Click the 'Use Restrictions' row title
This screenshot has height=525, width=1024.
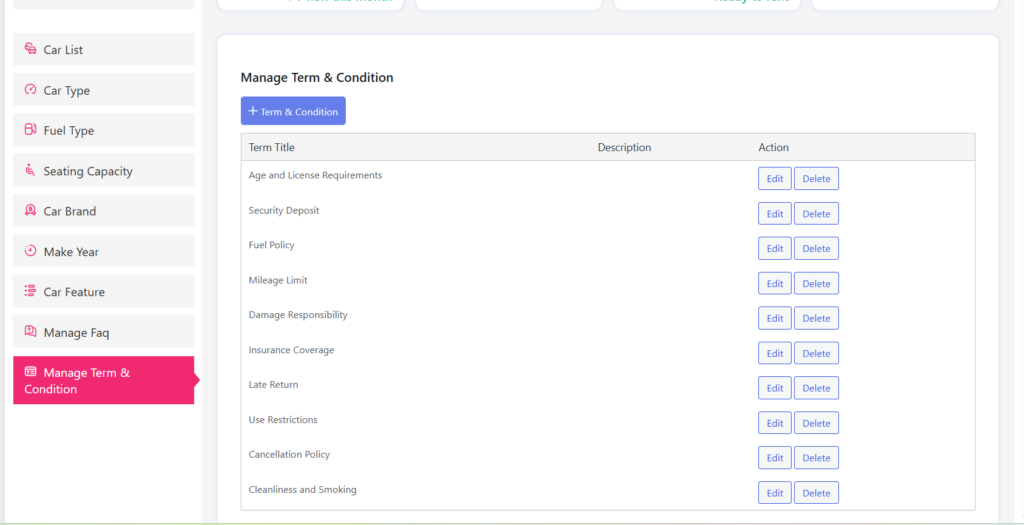[283, 419]
